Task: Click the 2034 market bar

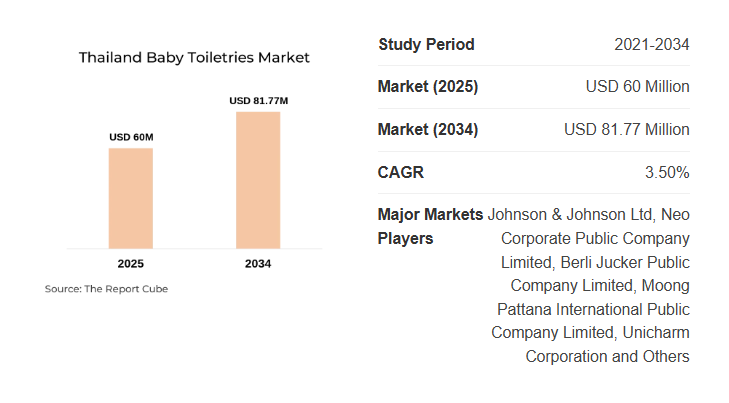Action: click(257, 180)
